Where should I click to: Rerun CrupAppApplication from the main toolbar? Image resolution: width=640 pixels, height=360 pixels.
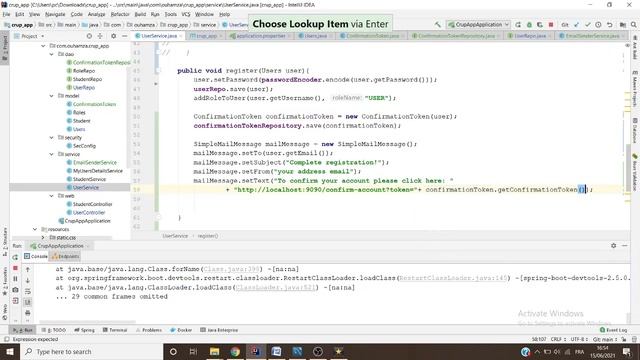tap(518, 24)
